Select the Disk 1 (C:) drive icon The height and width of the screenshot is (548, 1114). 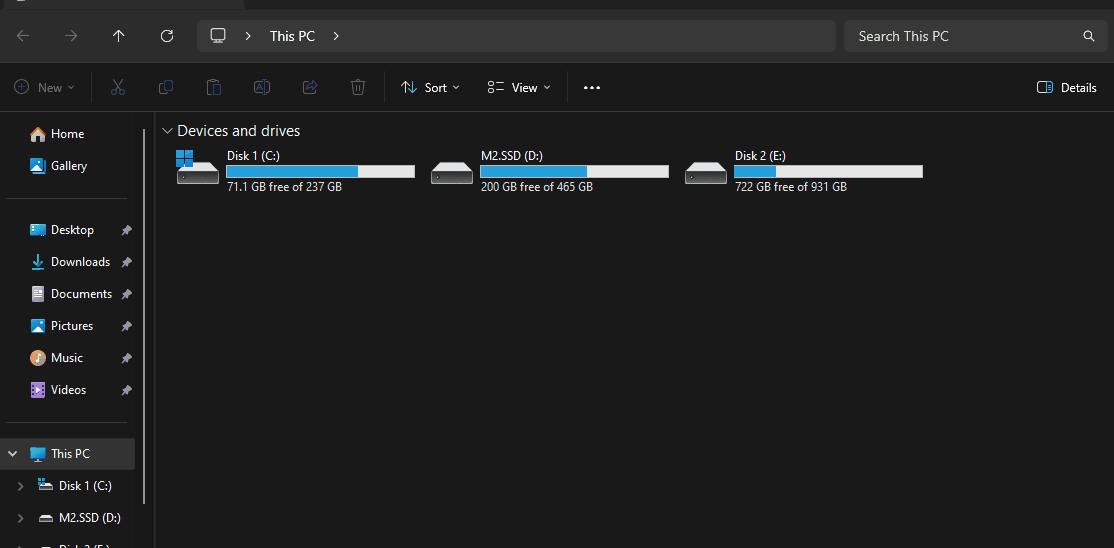tap(198, 168)
